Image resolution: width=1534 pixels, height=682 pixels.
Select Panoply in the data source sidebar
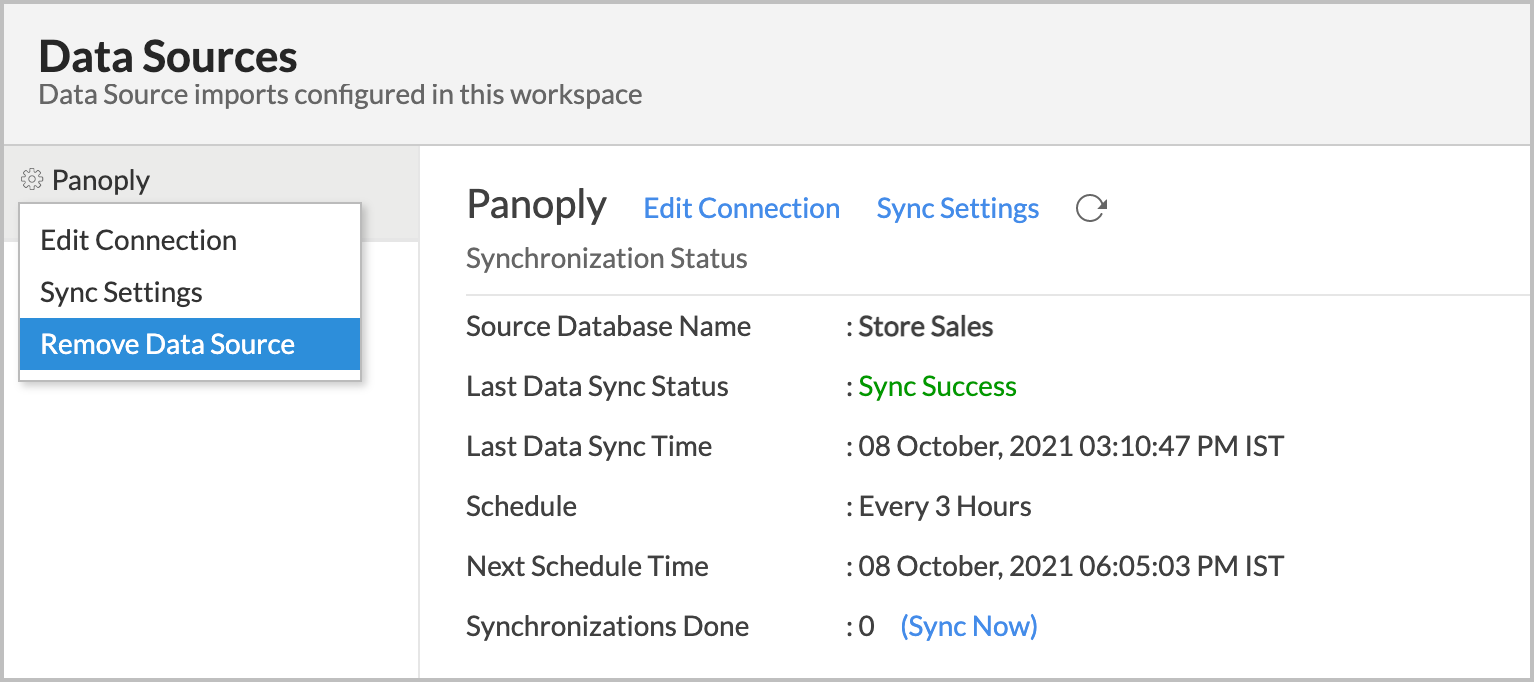pyautogui.click(x=101, y=180)
